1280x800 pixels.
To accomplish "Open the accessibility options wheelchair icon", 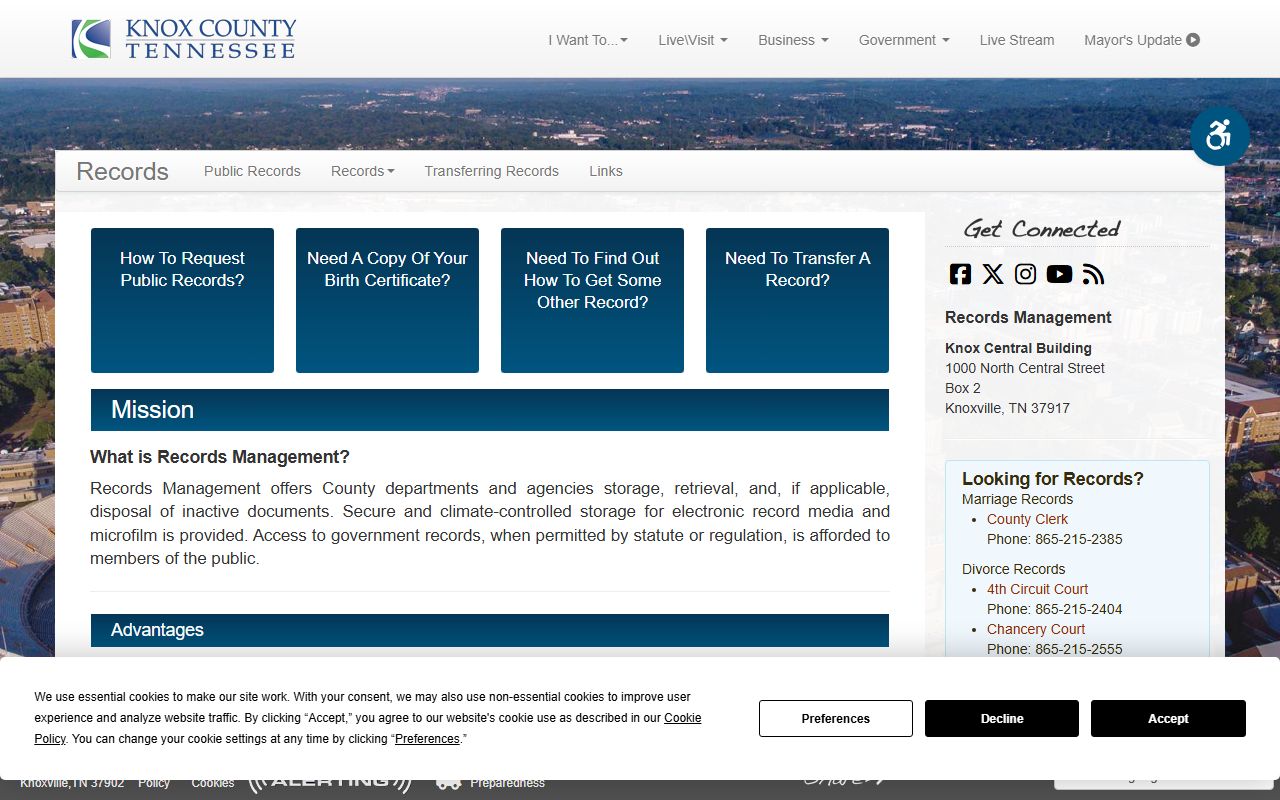I will 1219,135.
